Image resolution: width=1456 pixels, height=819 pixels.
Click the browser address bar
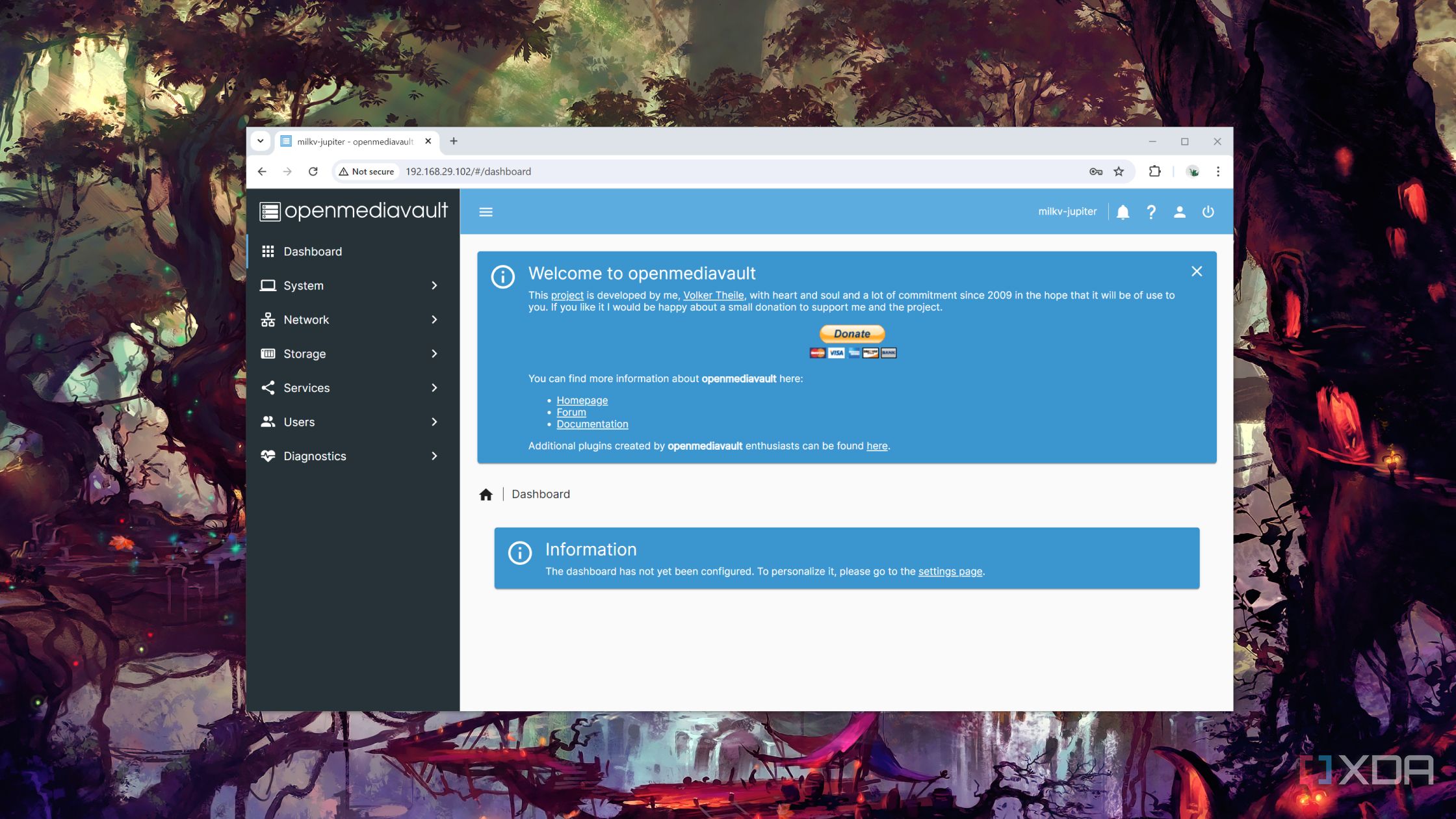point(650,172)
